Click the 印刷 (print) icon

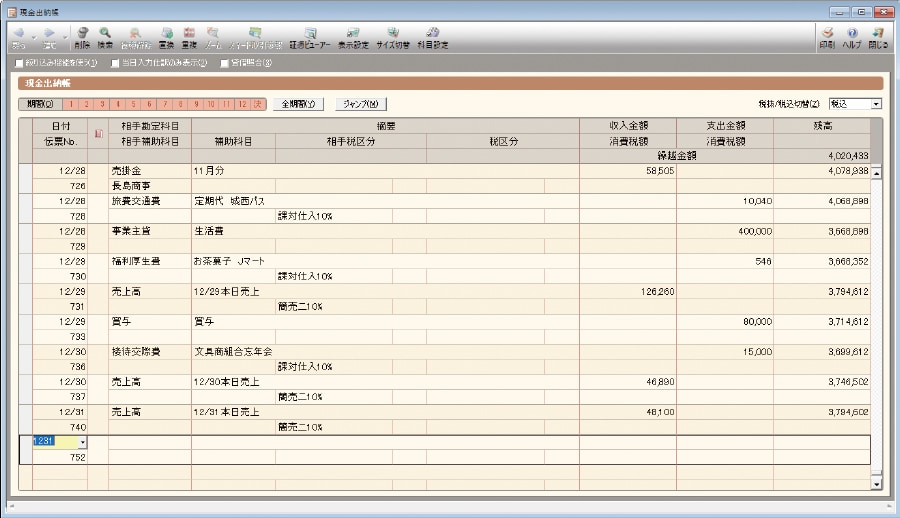[x=827, y=37]
